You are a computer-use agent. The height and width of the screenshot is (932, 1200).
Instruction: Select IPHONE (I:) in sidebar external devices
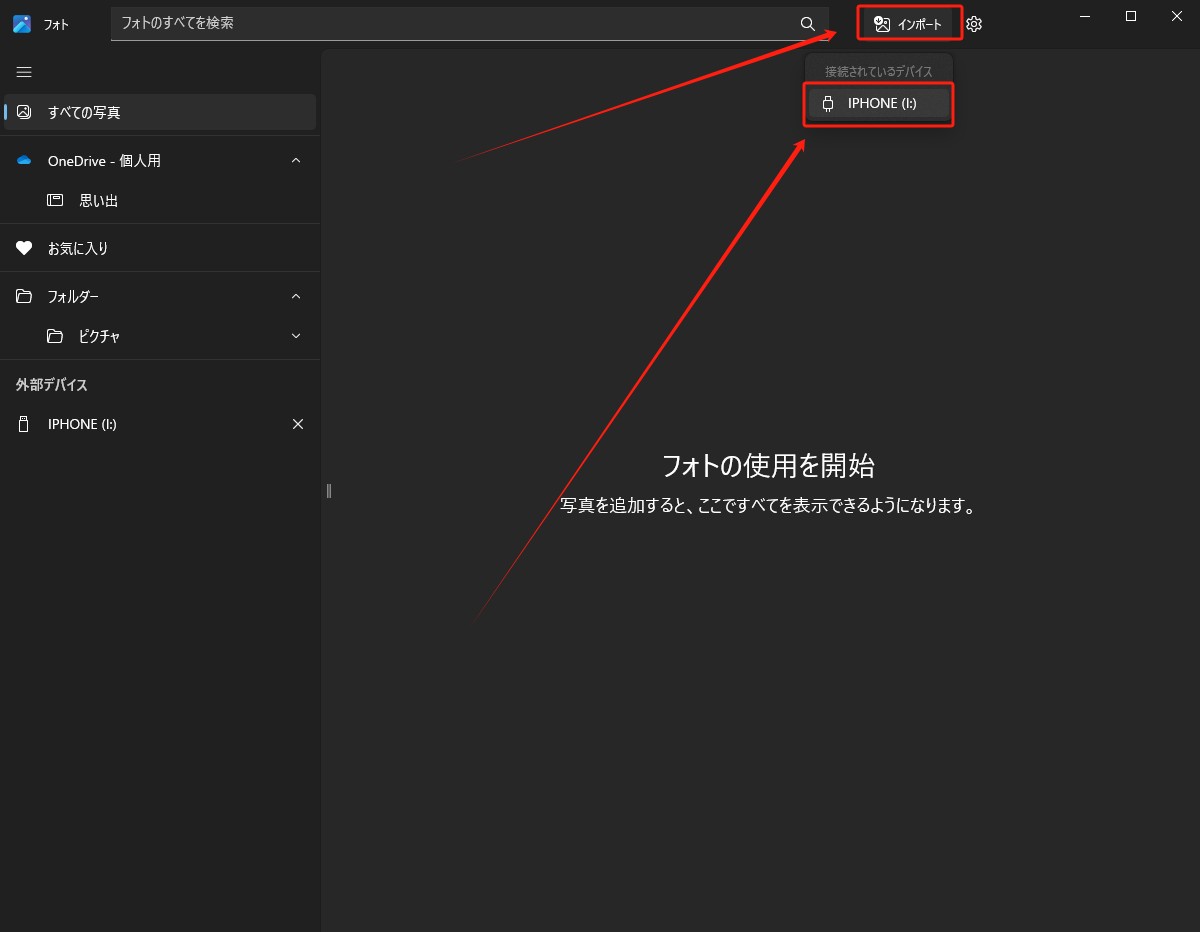[x=160, y=424]
